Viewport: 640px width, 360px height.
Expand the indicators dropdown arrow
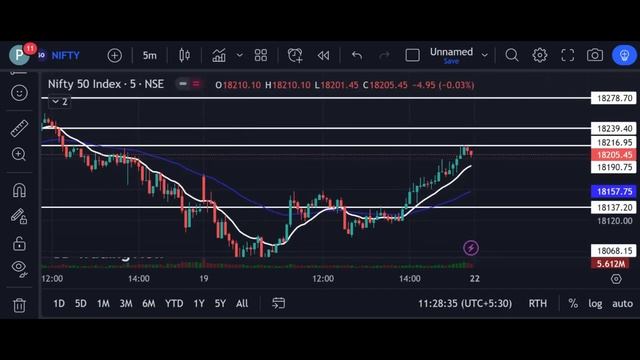pos(240,55)
